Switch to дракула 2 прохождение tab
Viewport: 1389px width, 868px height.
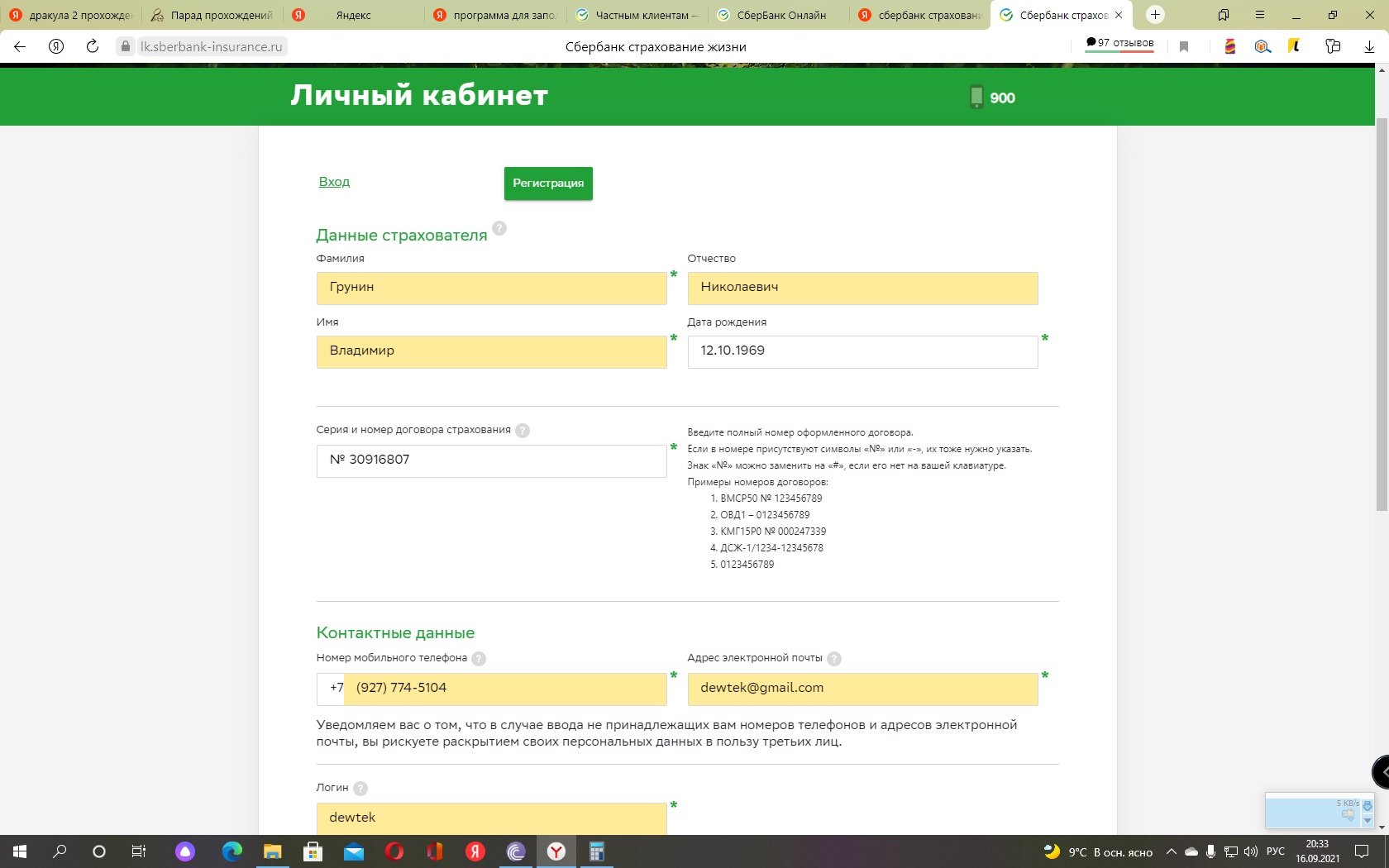click(x=72, y=15)
